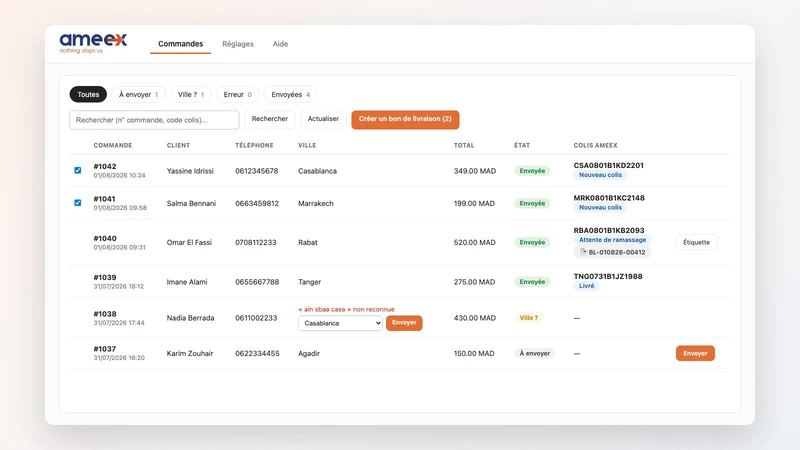800x450 pixels.
Task: Open the Commandes tab
Action: click(x=181, y=44)
